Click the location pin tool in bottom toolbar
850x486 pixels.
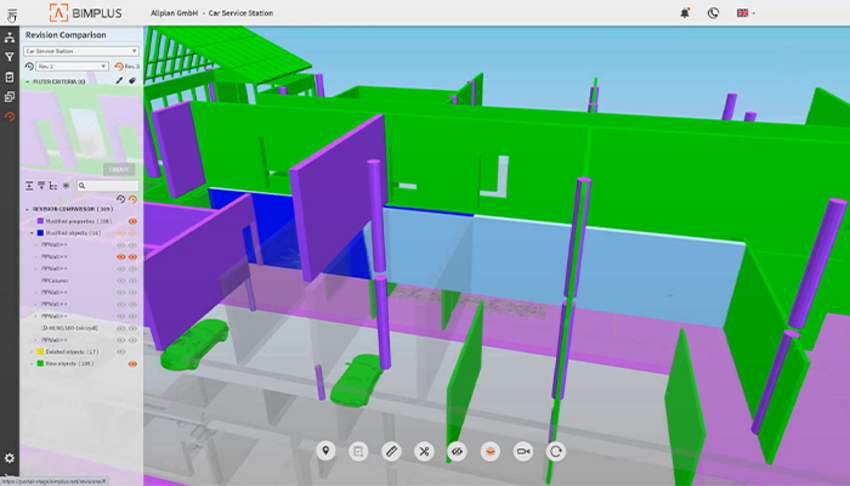325,452
